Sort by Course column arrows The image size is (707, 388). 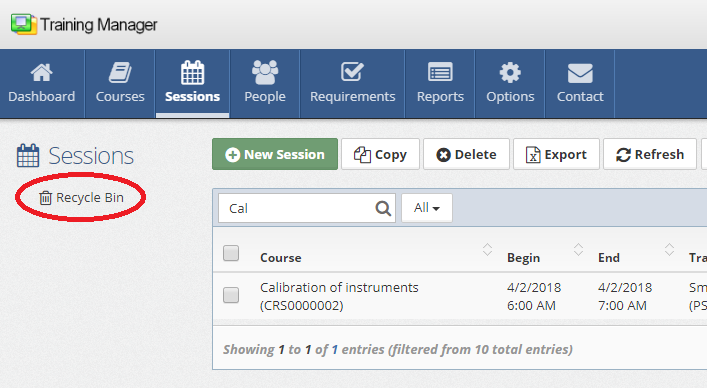[x=487, y=250]
